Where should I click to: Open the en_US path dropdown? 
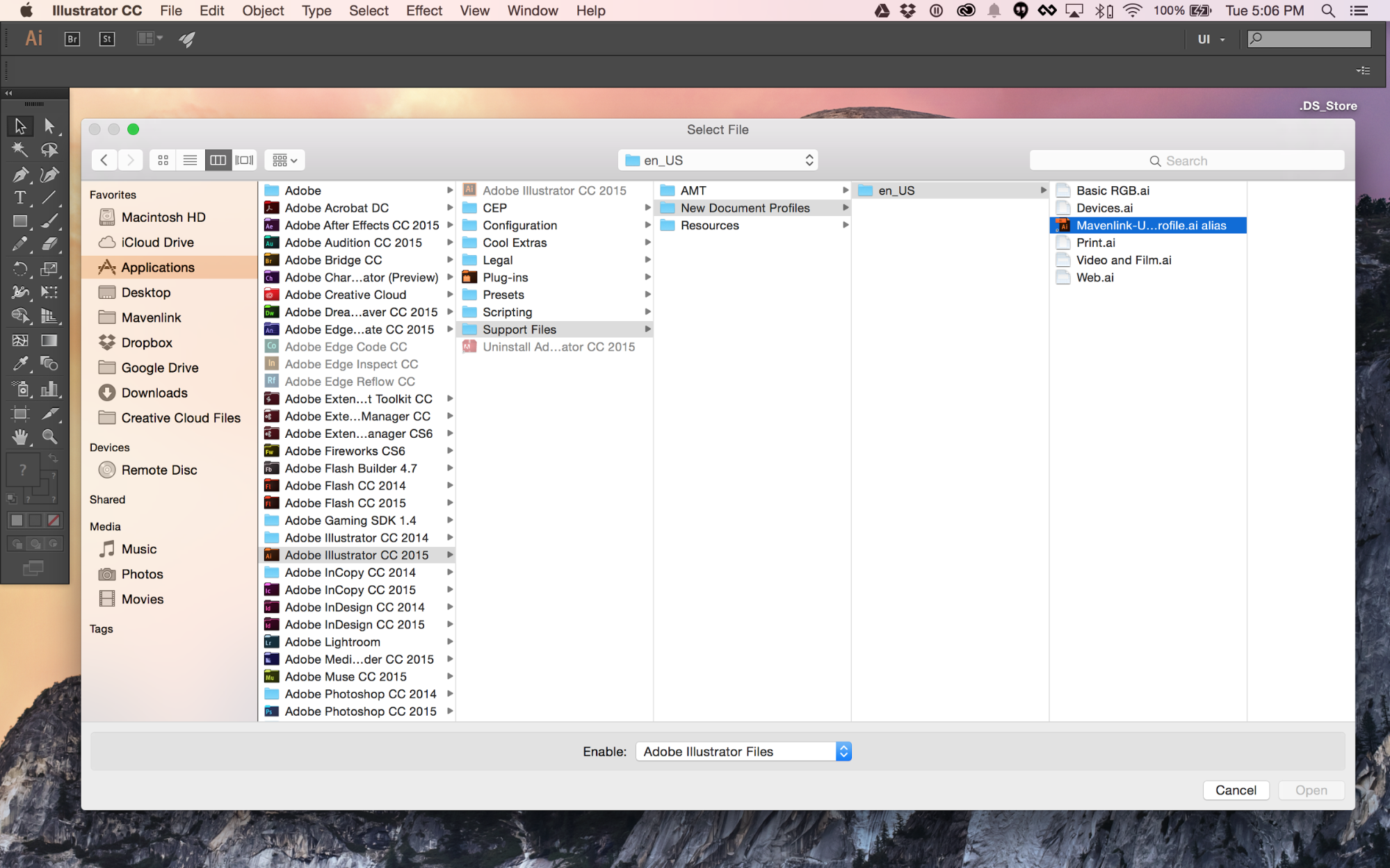[718, 161]
